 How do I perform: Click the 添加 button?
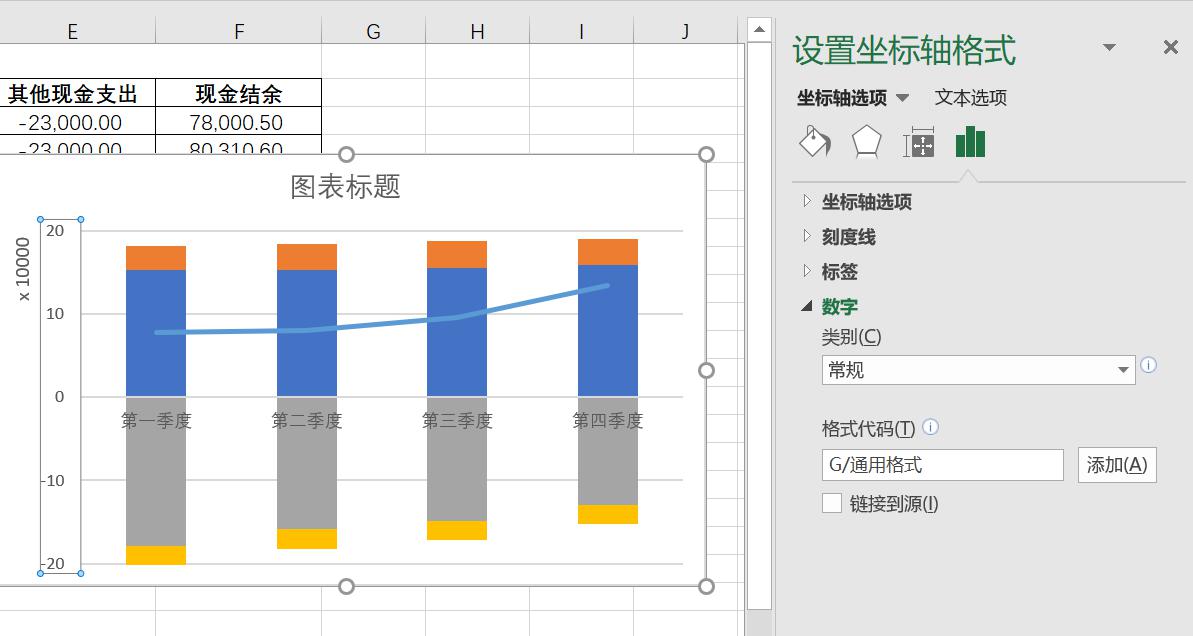coord(1117,465)
